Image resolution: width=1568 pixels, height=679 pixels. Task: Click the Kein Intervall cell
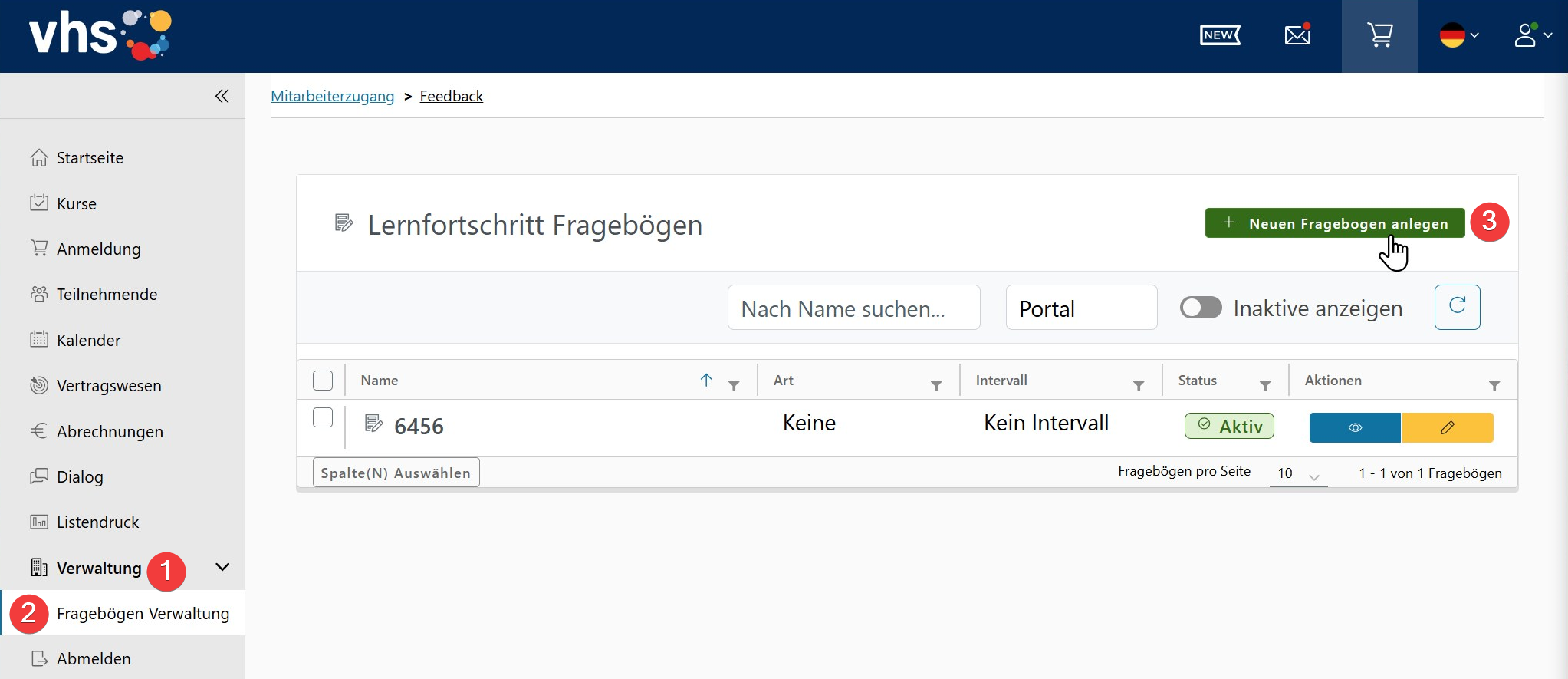1046,423
